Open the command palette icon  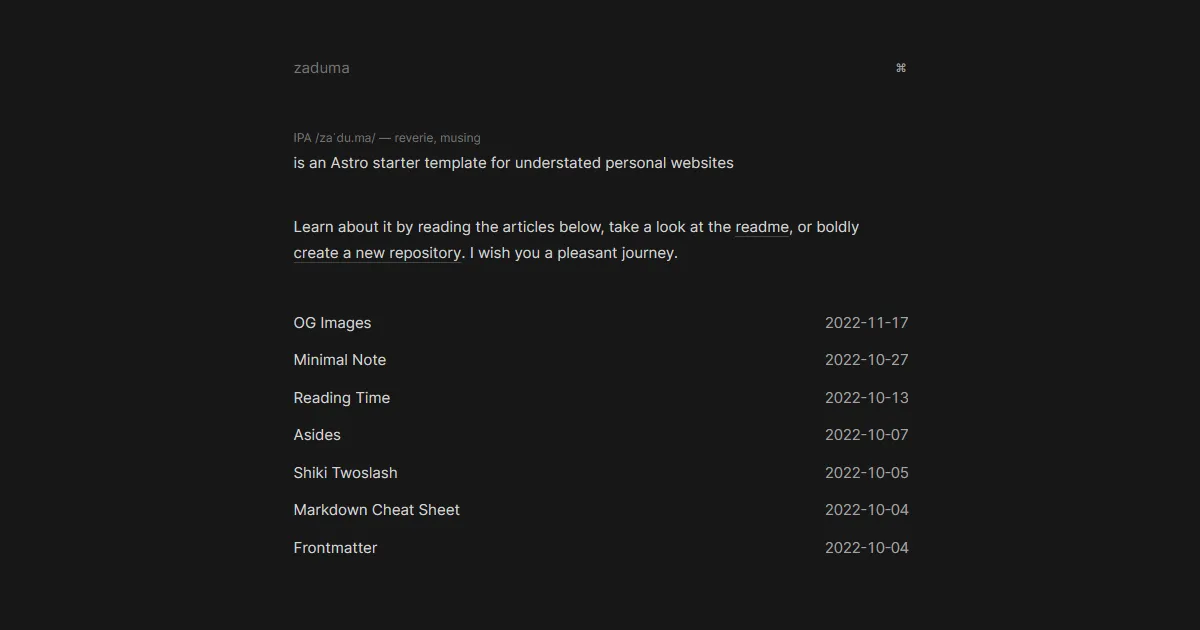[x=901, y=68]
